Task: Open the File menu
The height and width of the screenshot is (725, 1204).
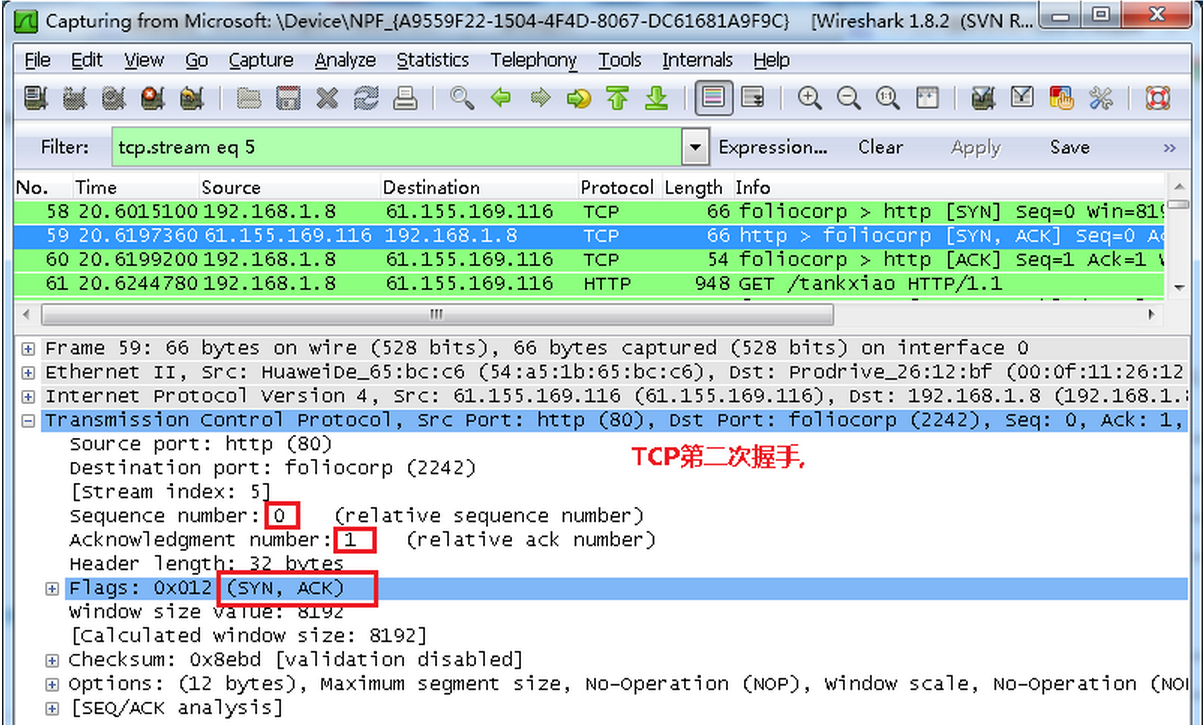Action: (37, 60)
